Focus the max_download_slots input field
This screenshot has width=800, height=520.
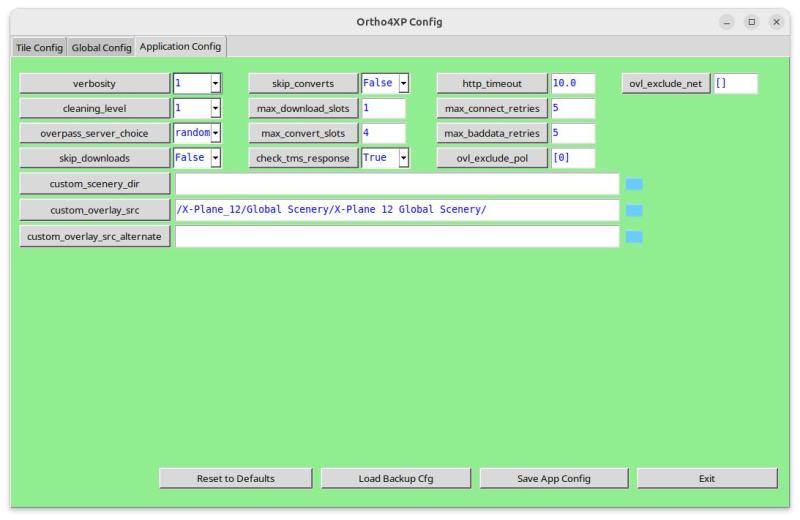coord(384,108)
